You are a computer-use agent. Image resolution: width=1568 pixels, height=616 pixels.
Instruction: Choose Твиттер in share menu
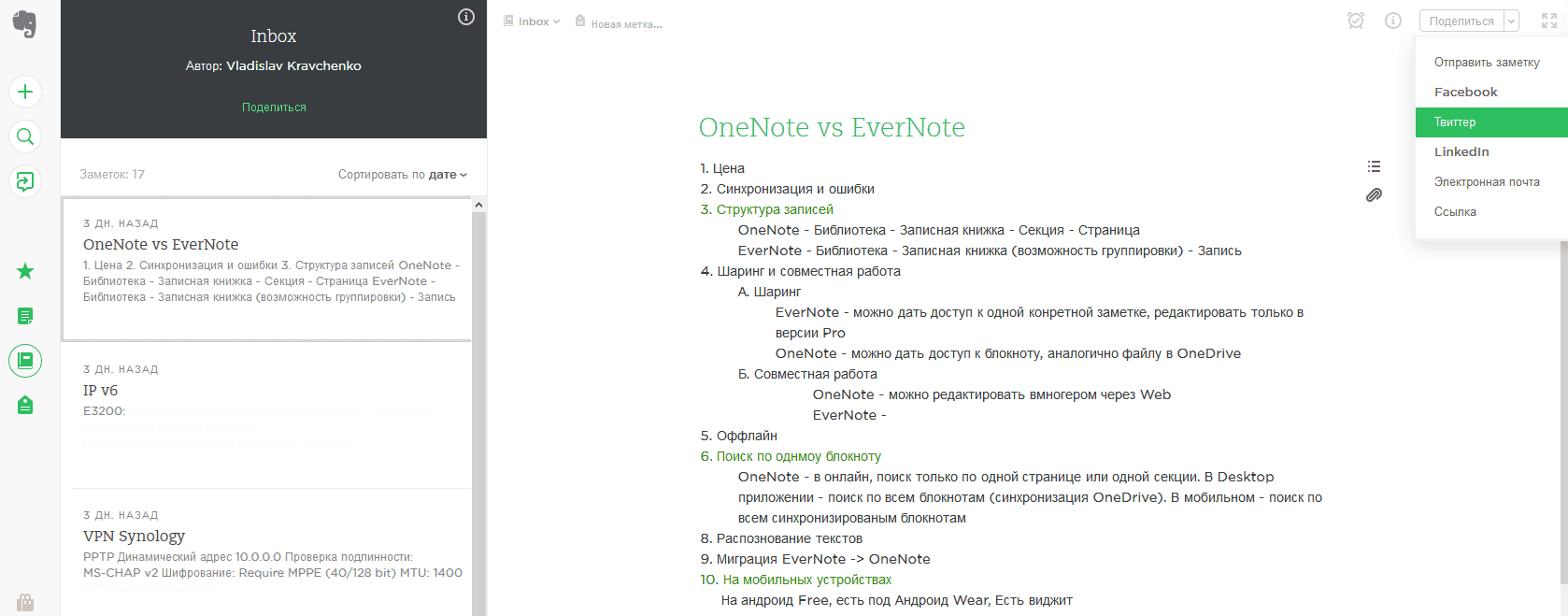(x=1490, y=122)
